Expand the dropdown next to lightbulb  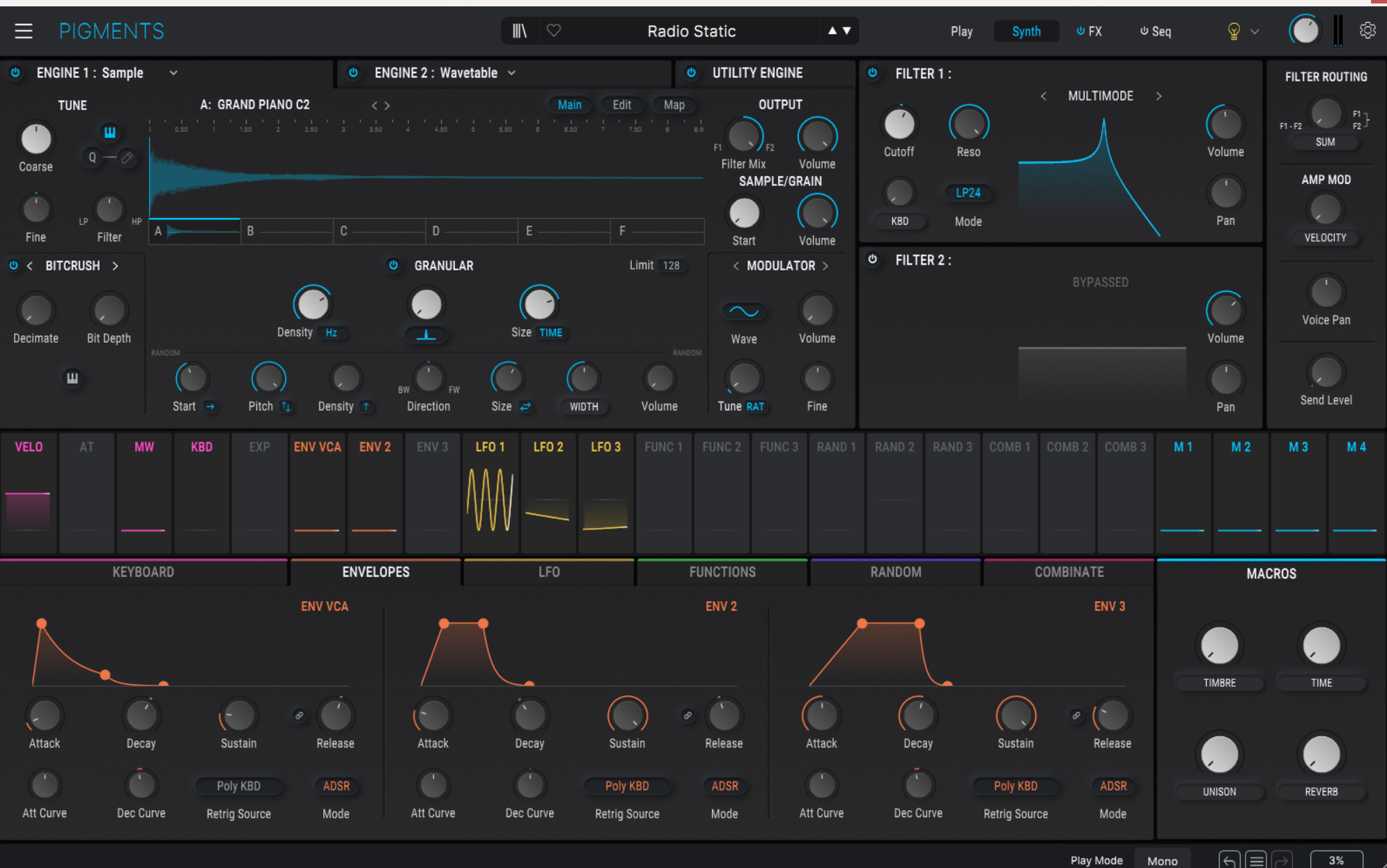pyautogui.click(x=1255, y=31)
